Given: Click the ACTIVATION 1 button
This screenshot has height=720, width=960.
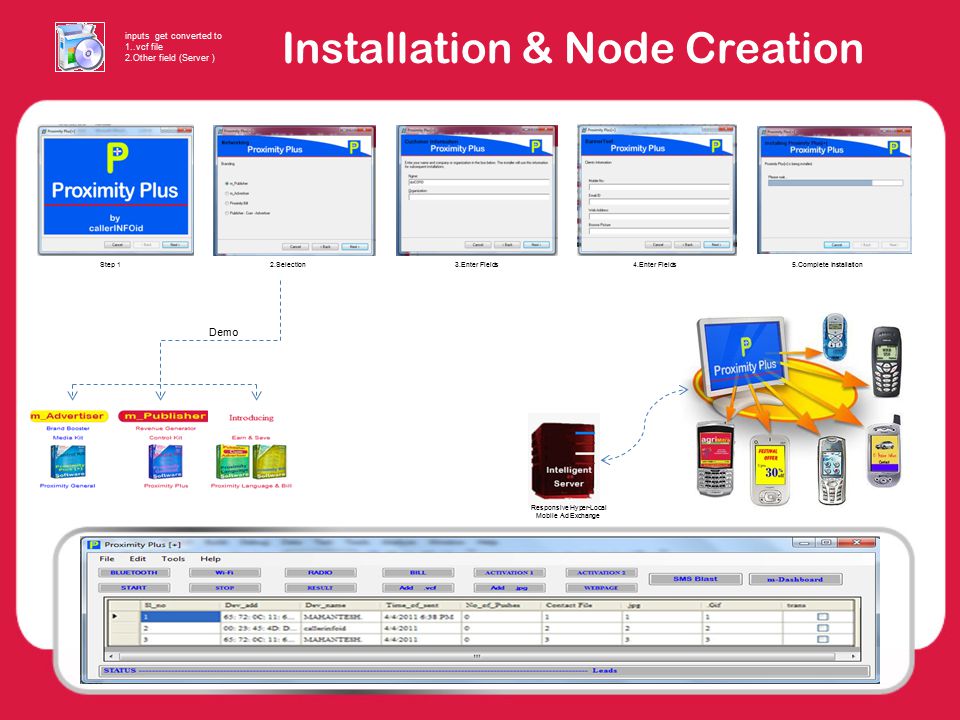Looking at the screenshot, I should point(509,572).
